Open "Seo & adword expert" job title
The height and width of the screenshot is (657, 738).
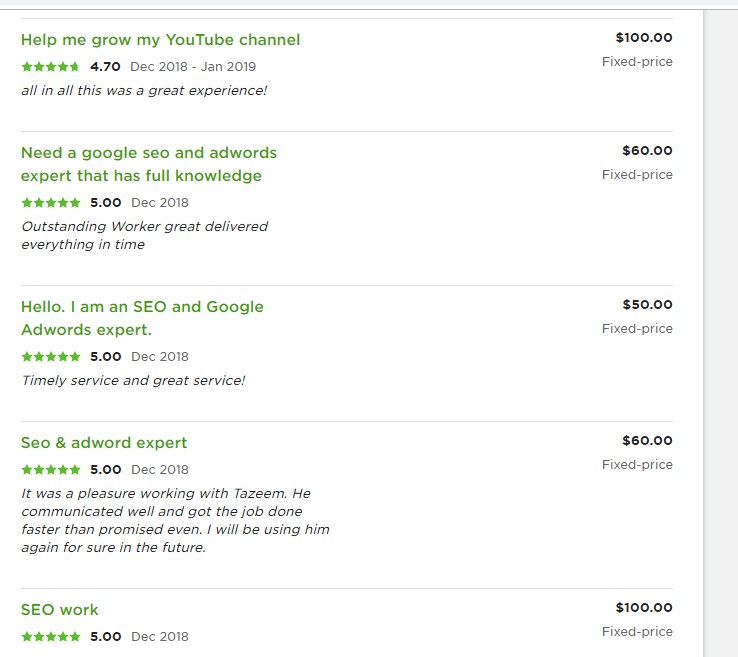tap(104, 443)
